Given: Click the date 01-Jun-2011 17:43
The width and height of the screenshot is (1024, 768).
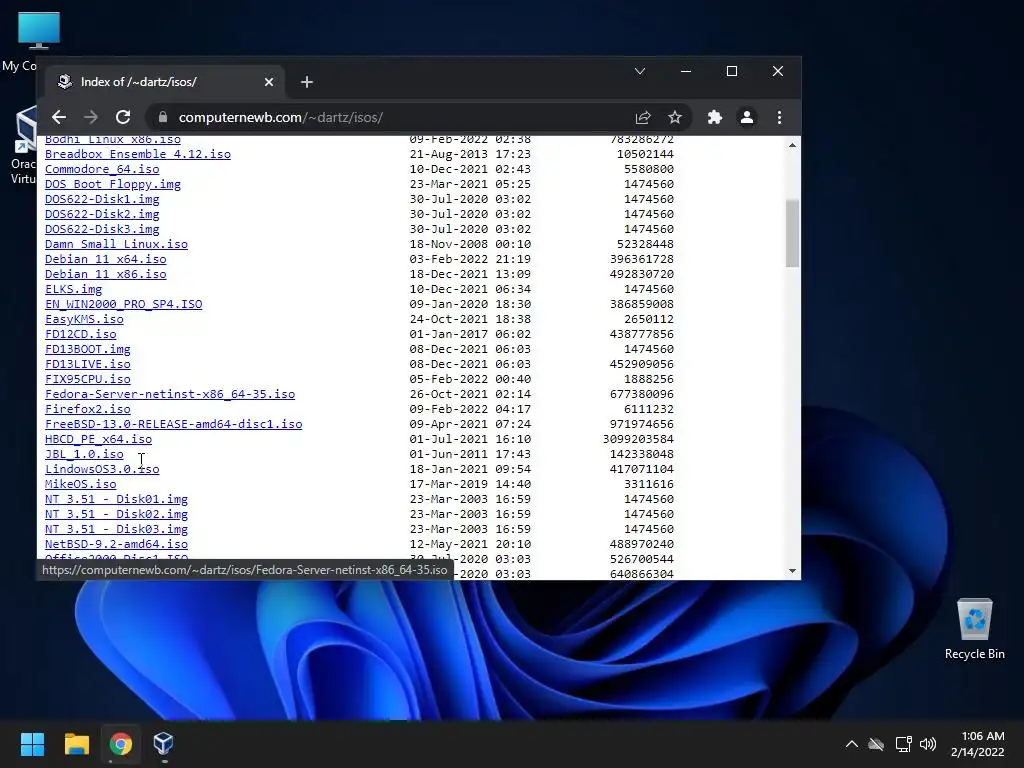Looking at the screenshot, I should point(470,455).
